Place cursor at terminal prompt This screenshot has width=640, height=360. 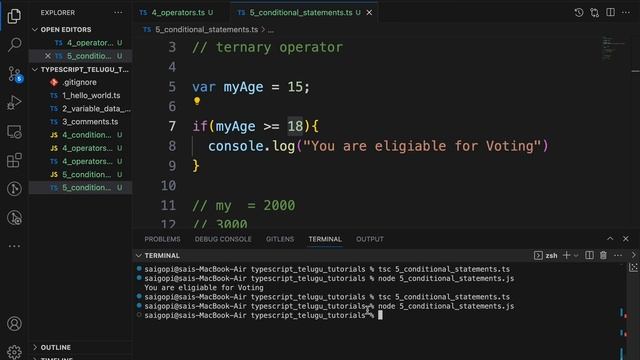(380, 315)
